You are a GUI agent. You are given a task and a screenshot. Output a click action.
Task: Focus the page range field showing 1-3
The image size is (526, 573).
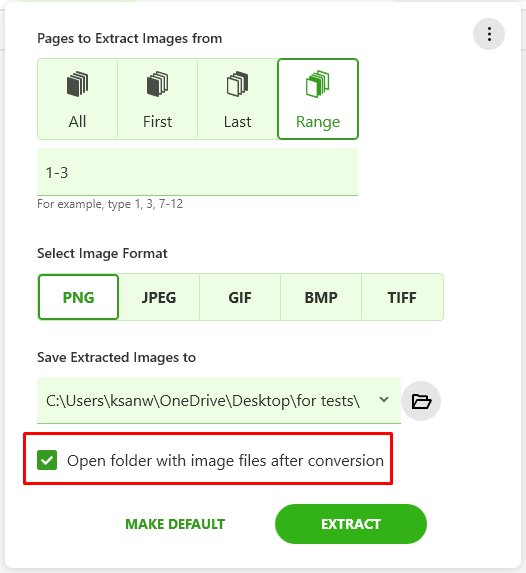(x=197, y=172)
